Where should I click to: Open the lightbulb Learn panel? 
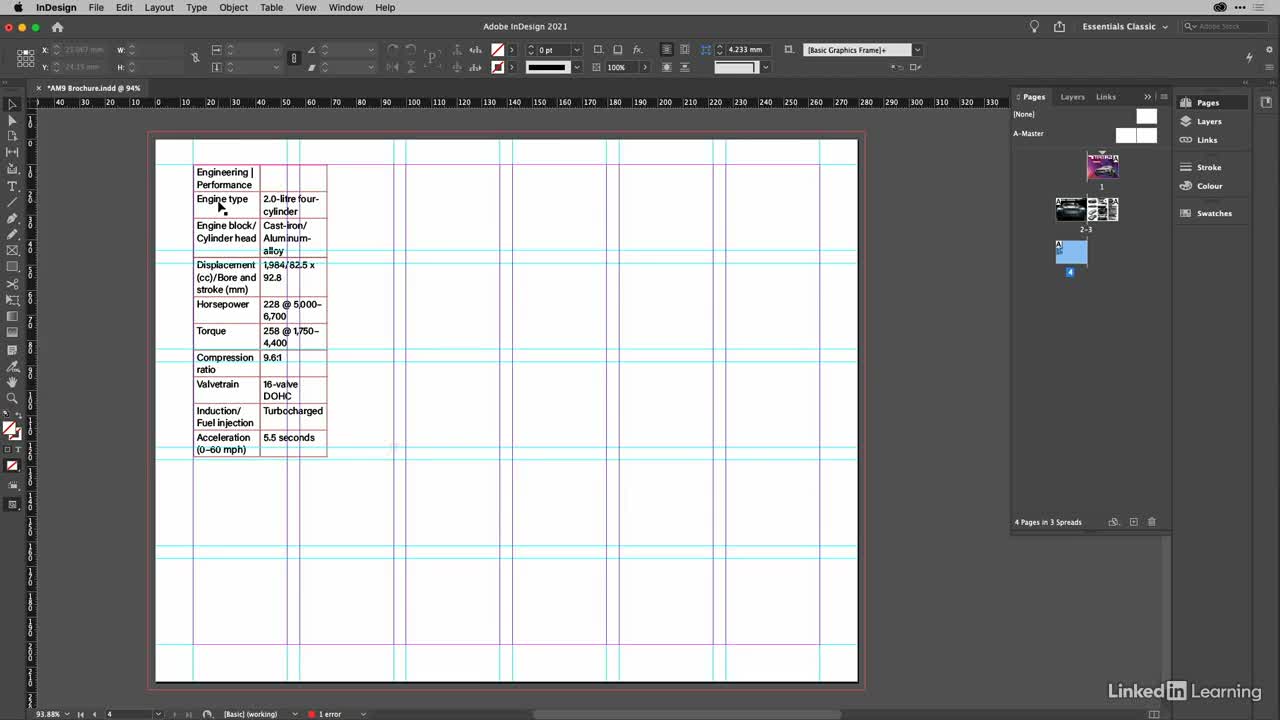tap(1035, 27)
